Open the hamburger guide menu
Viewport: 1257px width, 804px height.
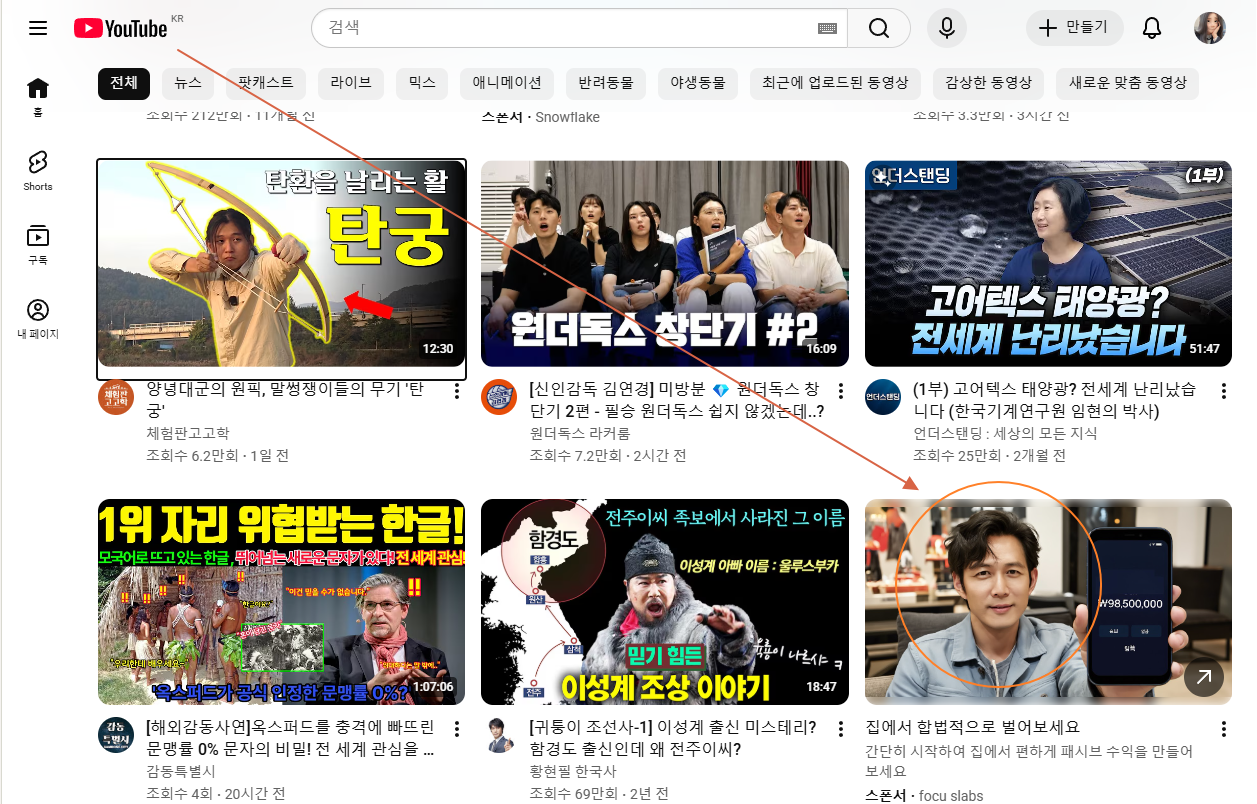click(38, 28)
